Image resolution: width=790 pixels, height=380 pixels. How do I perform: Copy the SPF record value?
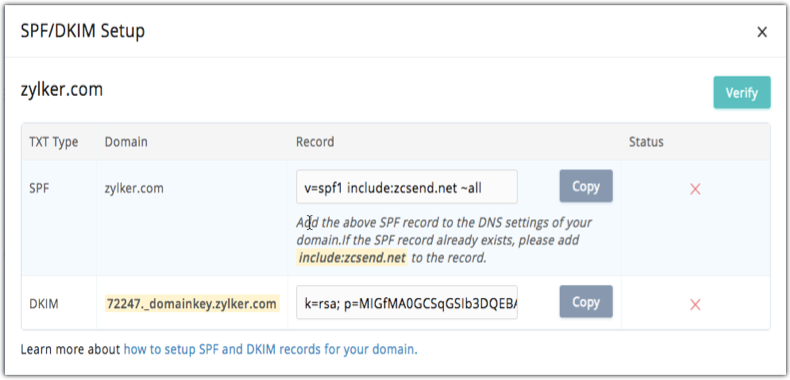click(586, 186)
